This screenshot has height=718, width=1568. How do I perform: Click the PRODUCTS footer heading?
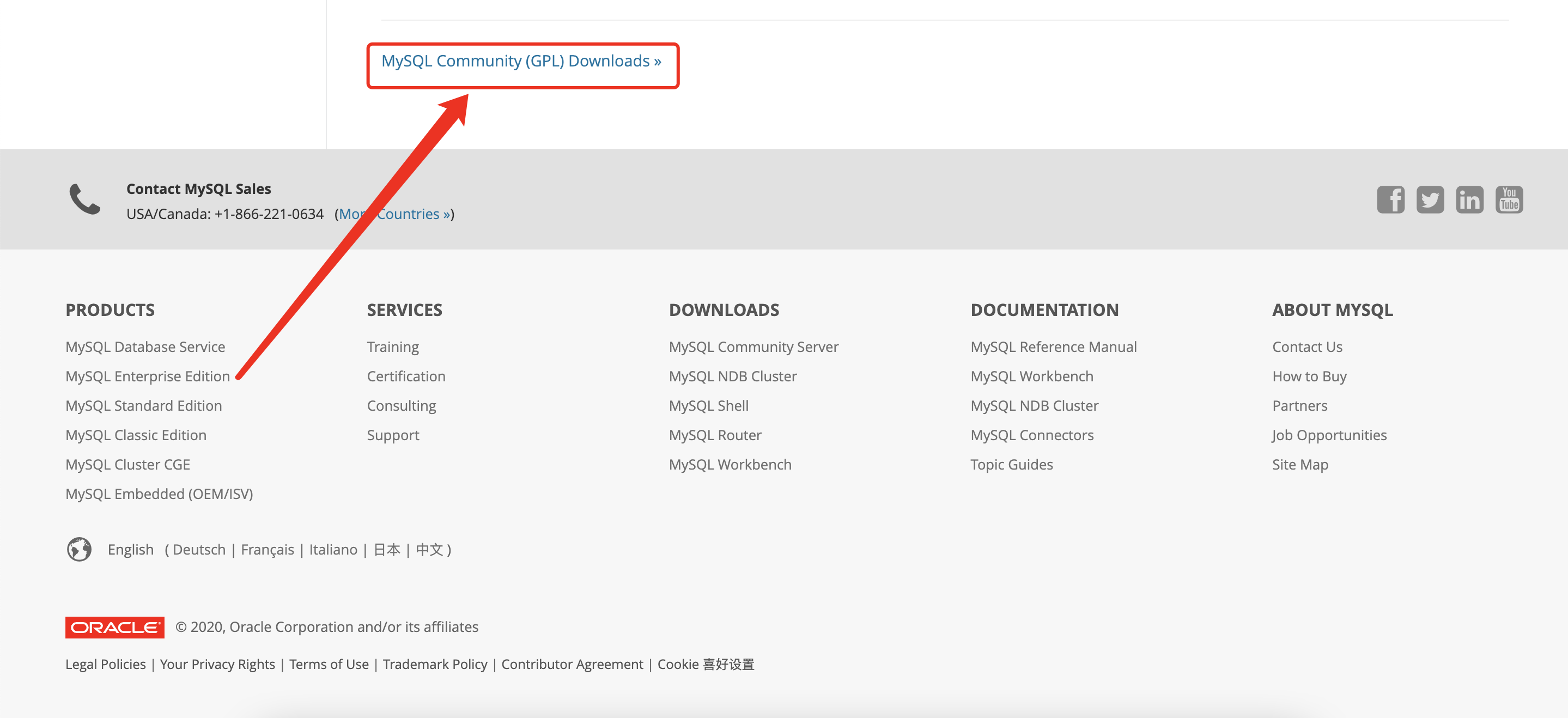(110, 311)
